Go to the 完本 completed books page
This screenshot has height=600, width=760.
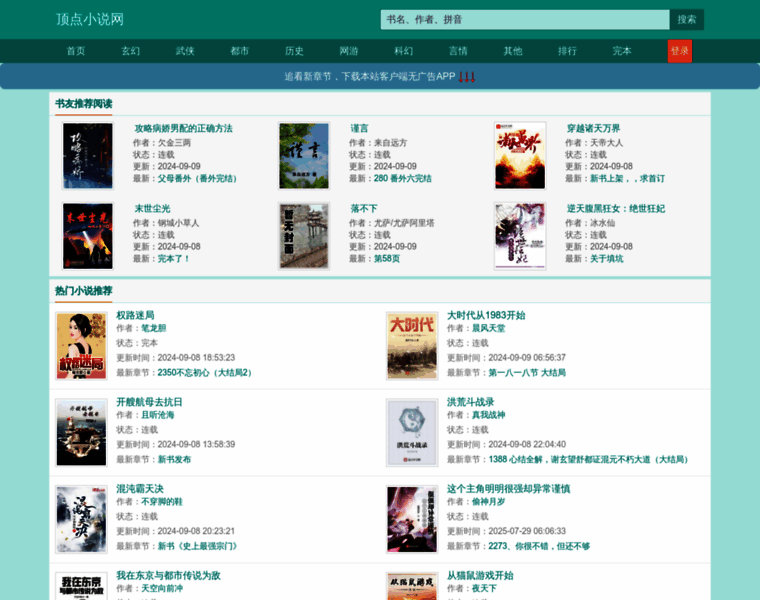click(x=622, y=51)
